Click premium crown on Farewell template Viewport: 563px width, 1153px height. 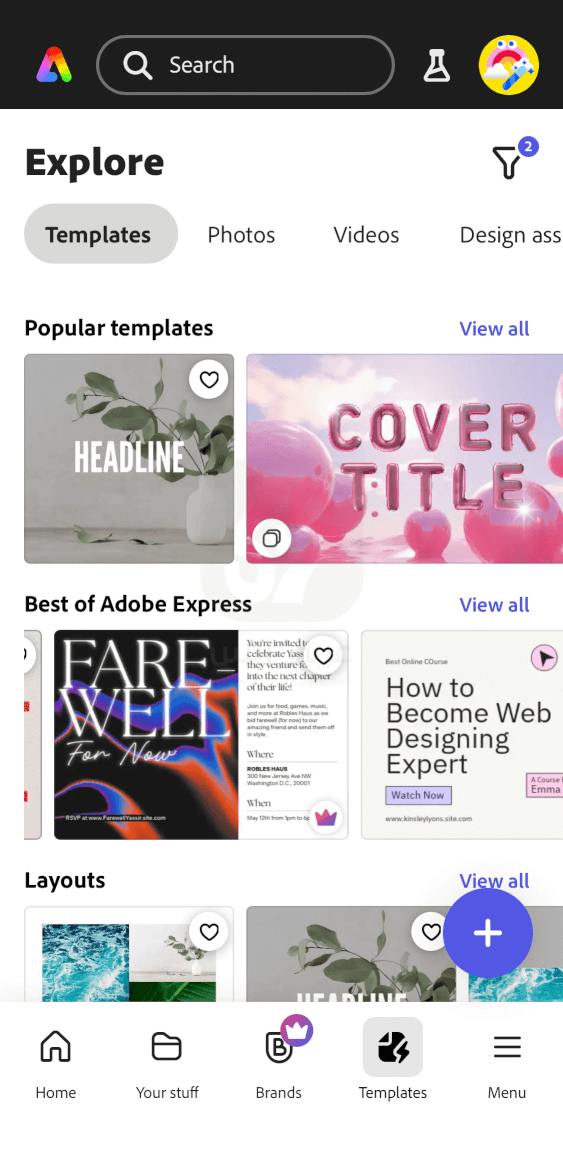click(326, 816)
